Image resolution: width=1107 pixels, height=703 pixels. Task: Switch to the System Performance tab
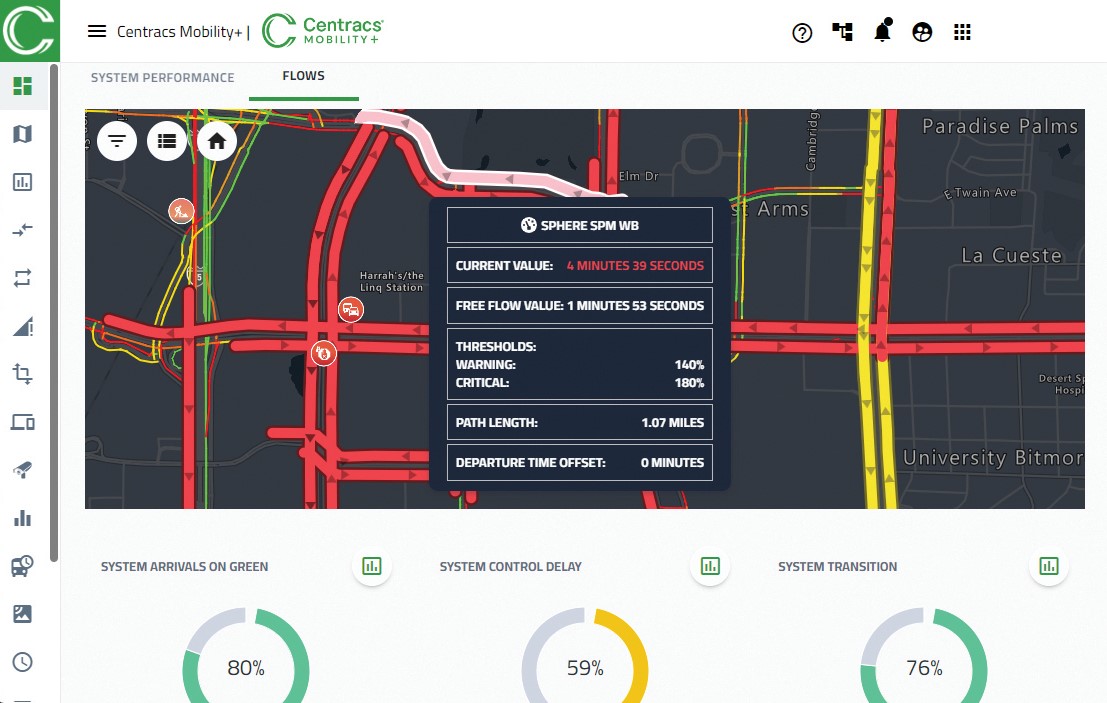coord(162,77)
